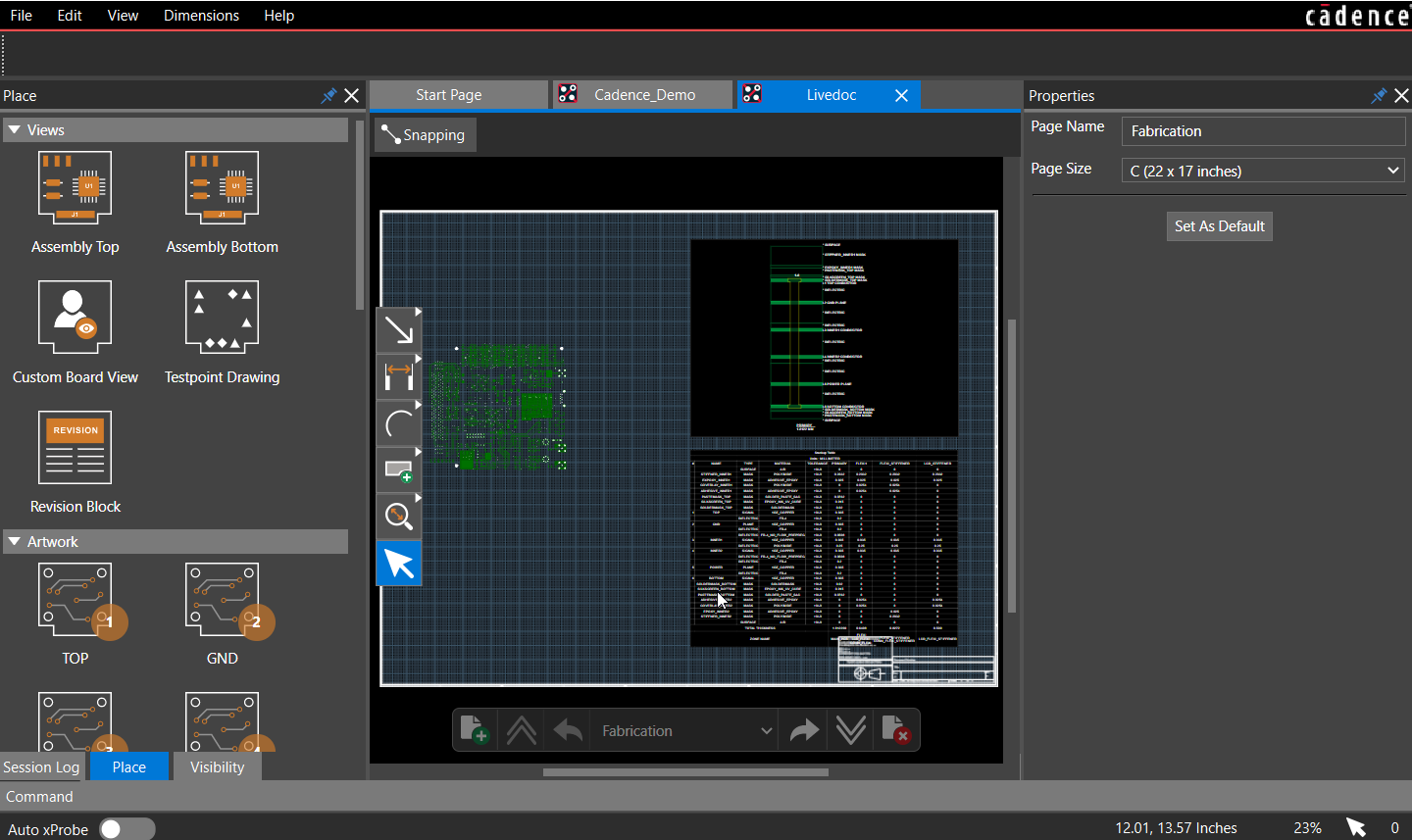Click the Page Name input field

pos(1263,131)
